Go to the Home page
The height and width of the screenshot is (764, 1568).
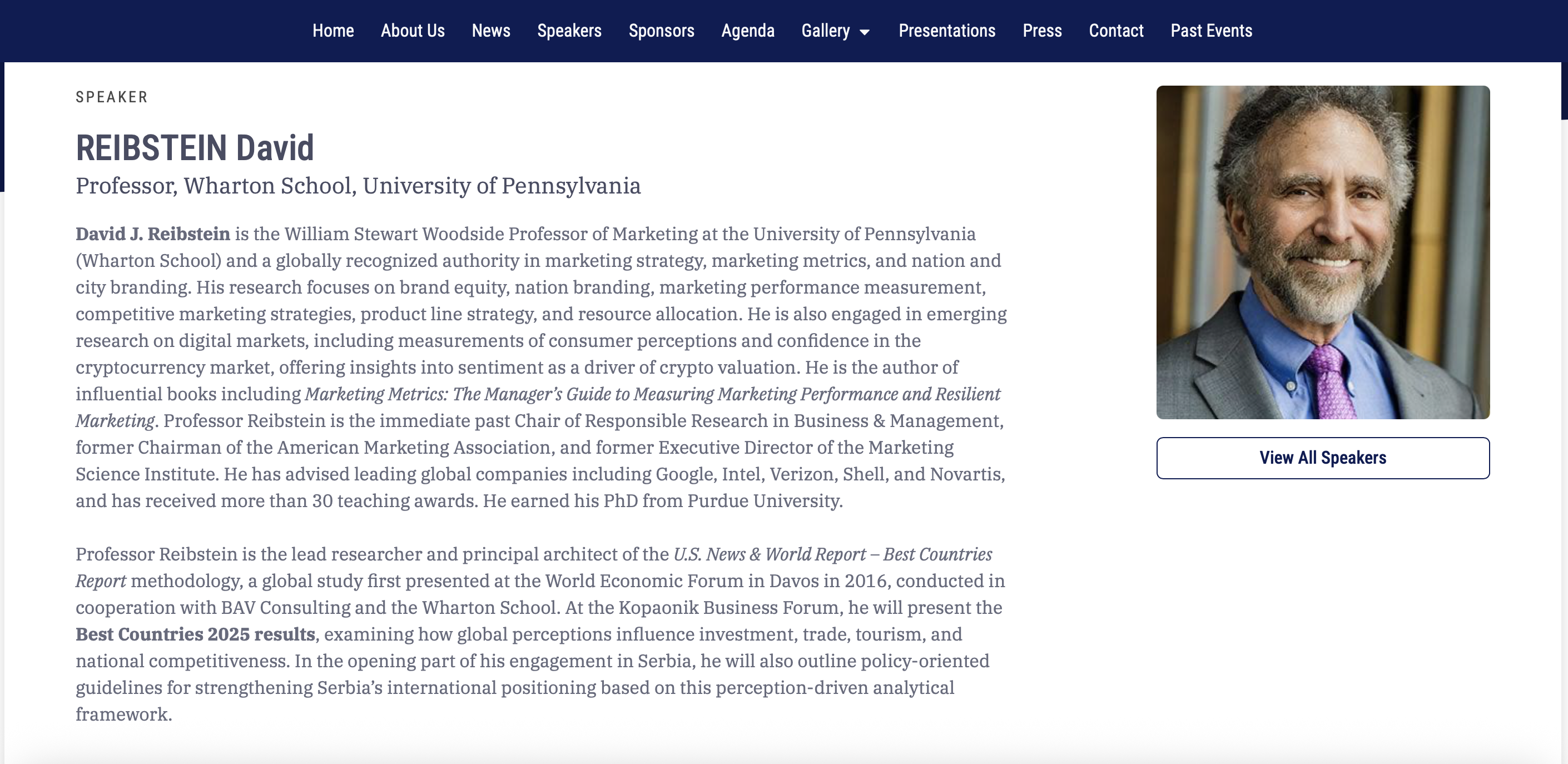pos(333,31)
